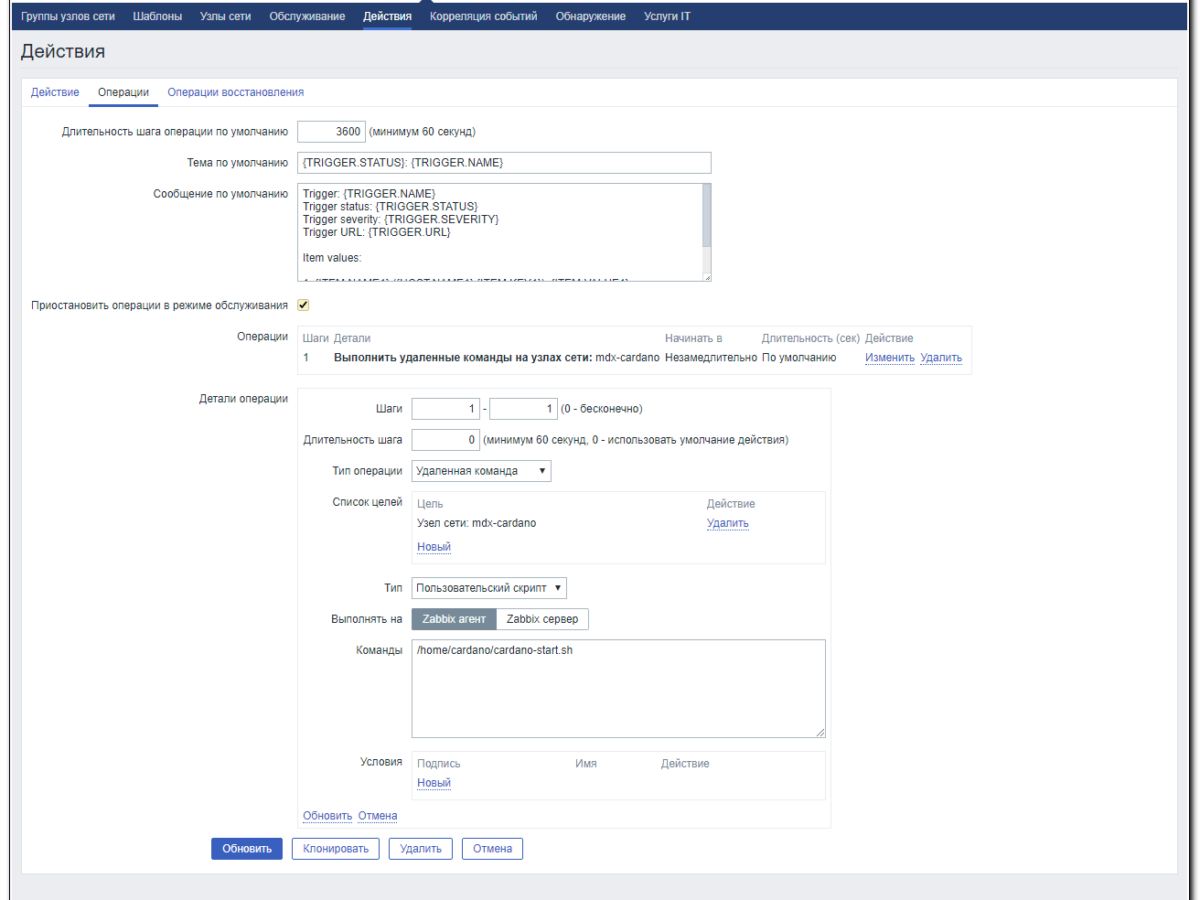The height and width of the screenshot is (900, 1200).
Task: Switch to Действие tab
Action: pos(55,92)
